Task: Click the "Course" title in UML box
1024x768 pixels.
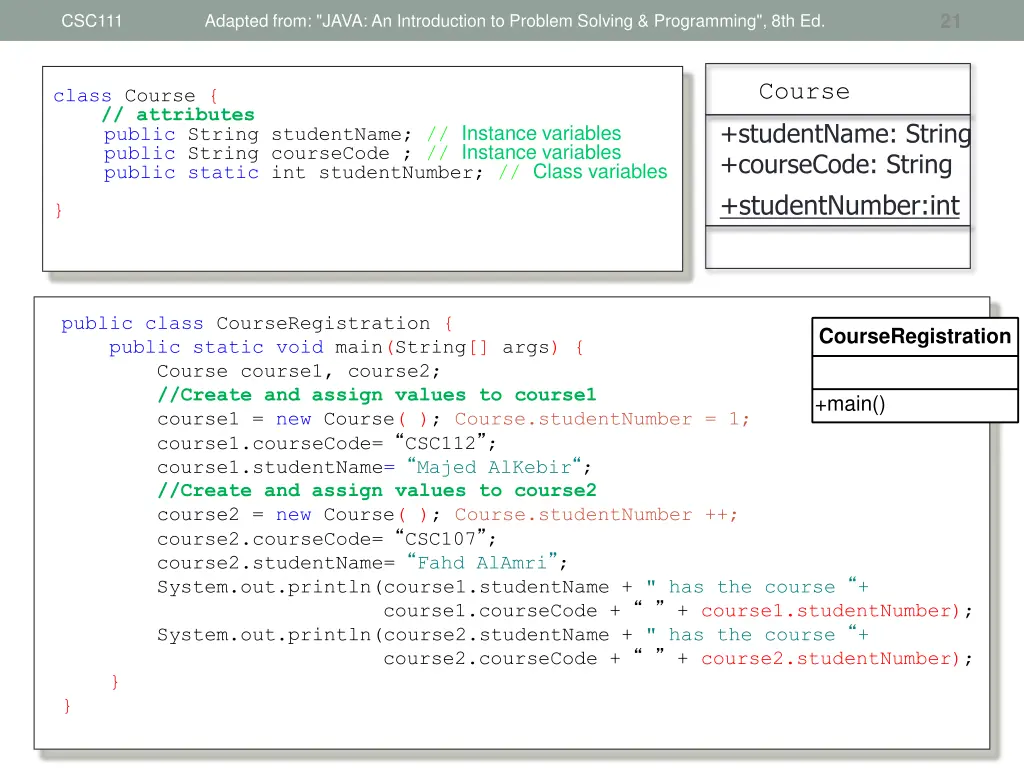Action: 804,91
